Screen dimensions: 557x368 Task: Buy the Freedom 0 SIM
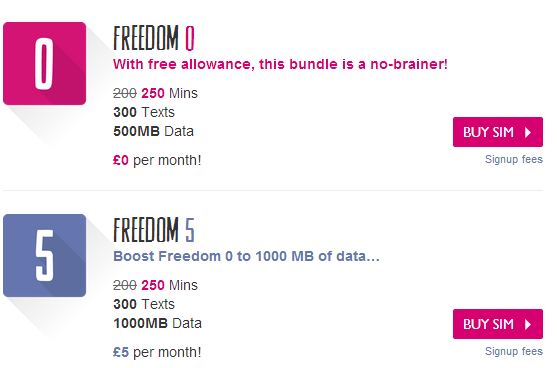[498, 132]
